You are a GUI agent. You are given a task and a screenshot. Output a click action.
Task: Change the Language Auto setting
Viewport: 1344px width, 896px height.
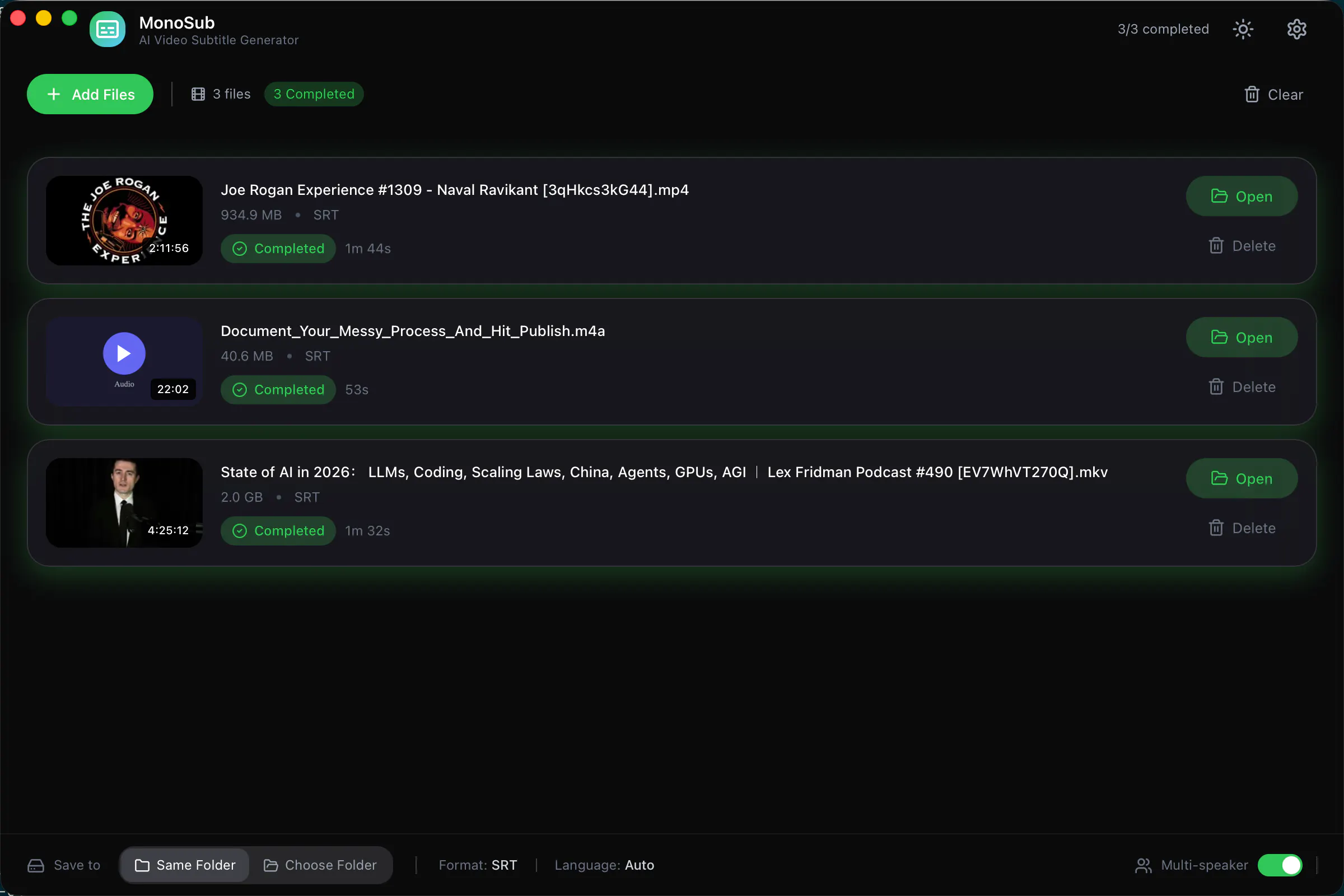(604, 866)
